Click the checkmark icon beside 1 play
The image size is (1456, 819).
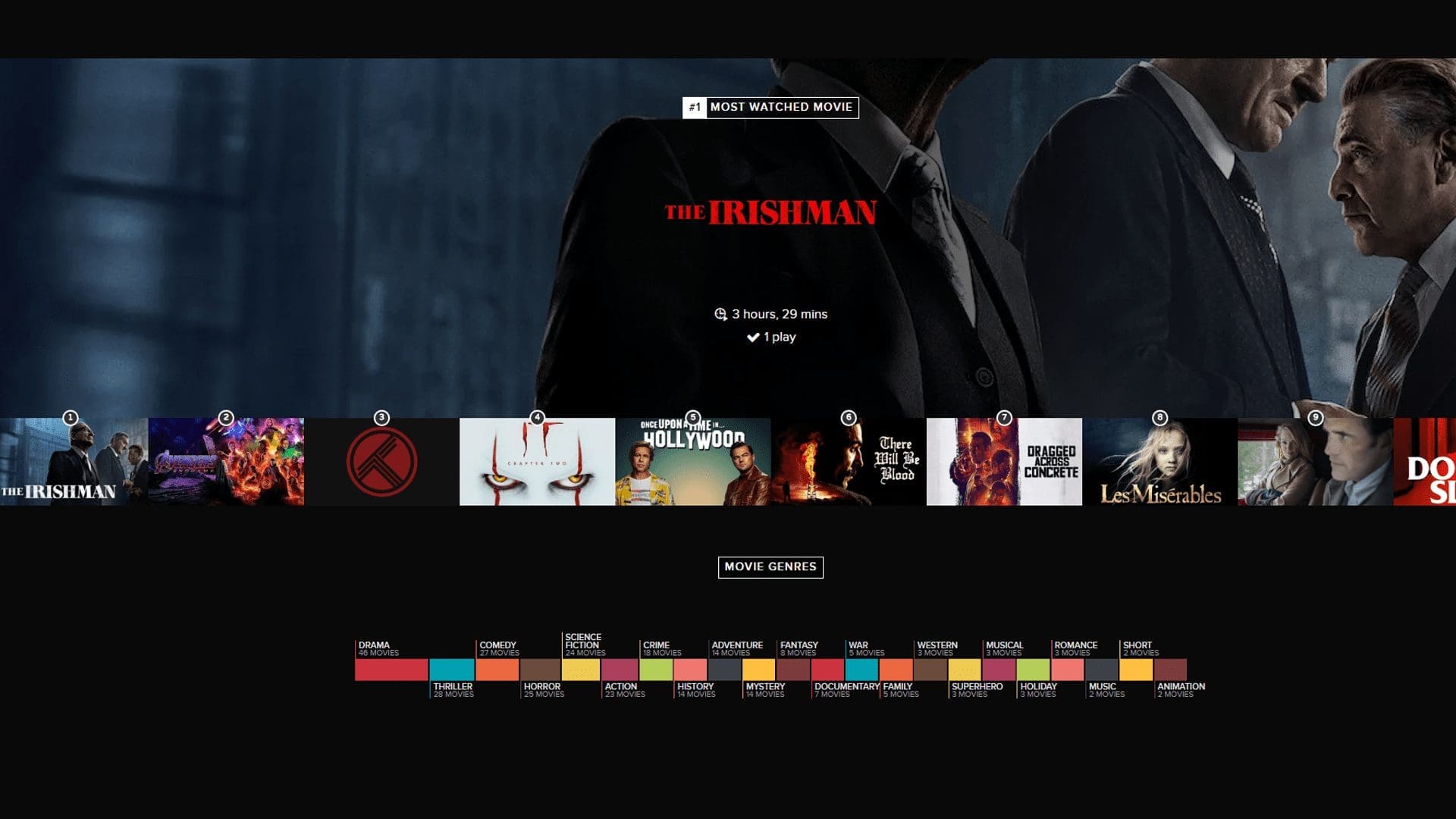pos(753,337)
